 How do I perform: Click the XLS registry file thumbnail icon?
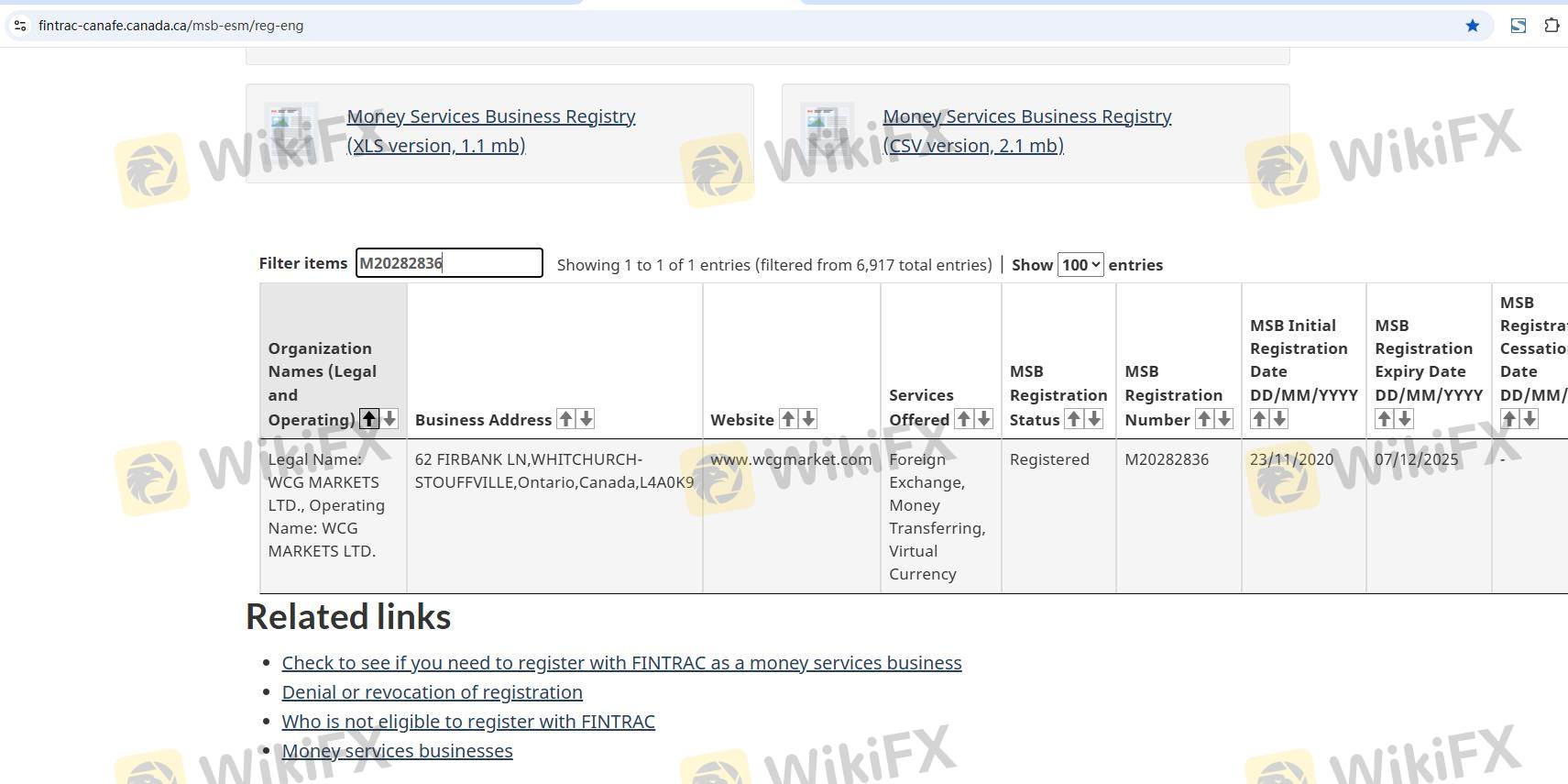pyautogui.click(x=291, y=130)
